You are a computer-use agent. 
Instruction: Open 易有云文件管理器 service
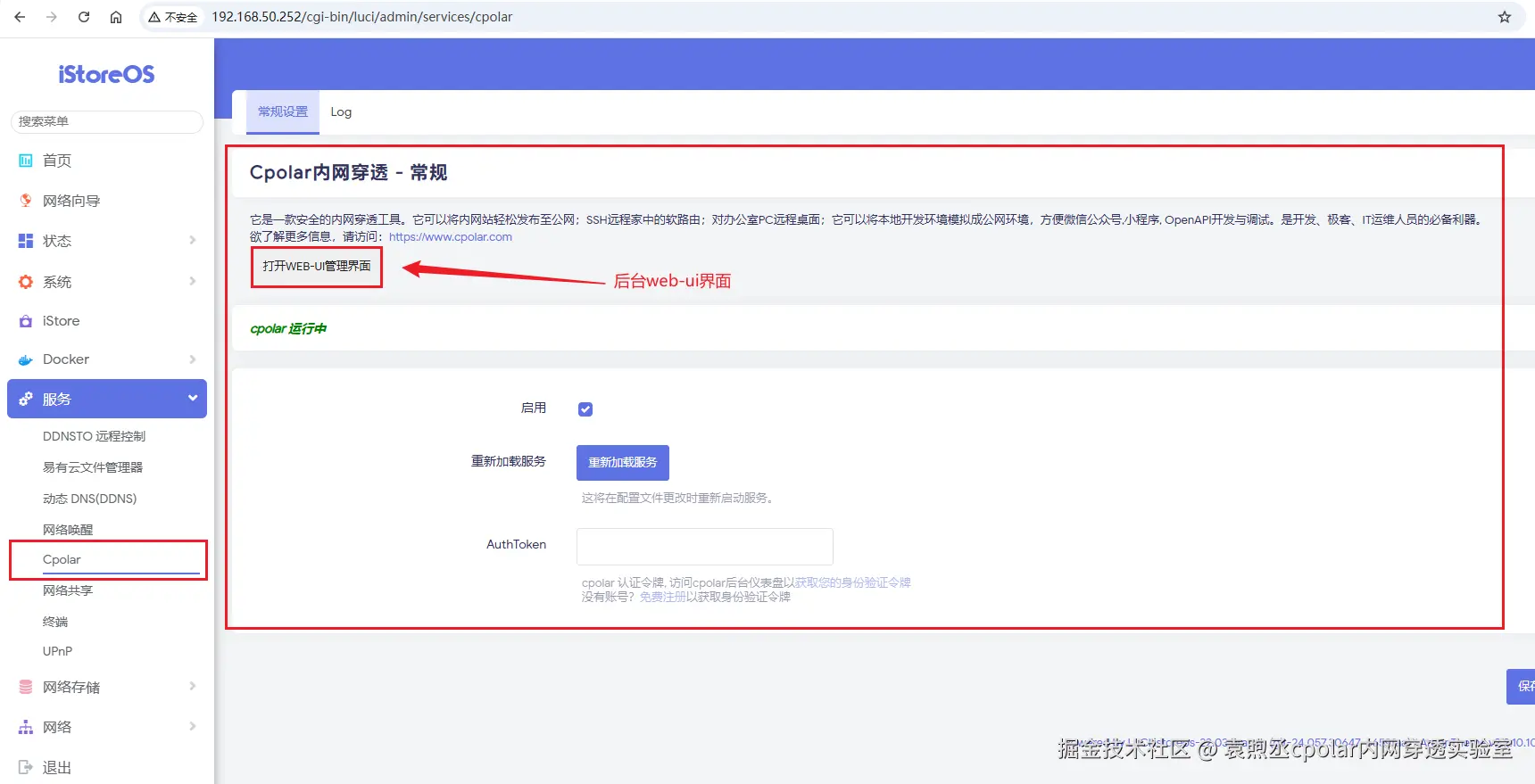(93, 467)
